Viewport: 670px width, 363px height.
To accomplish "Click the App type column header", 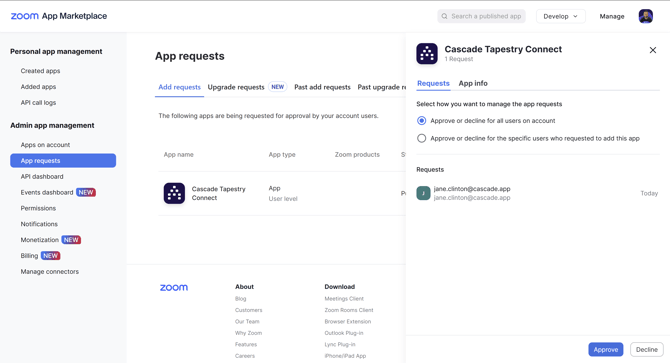I will [282, 155].
